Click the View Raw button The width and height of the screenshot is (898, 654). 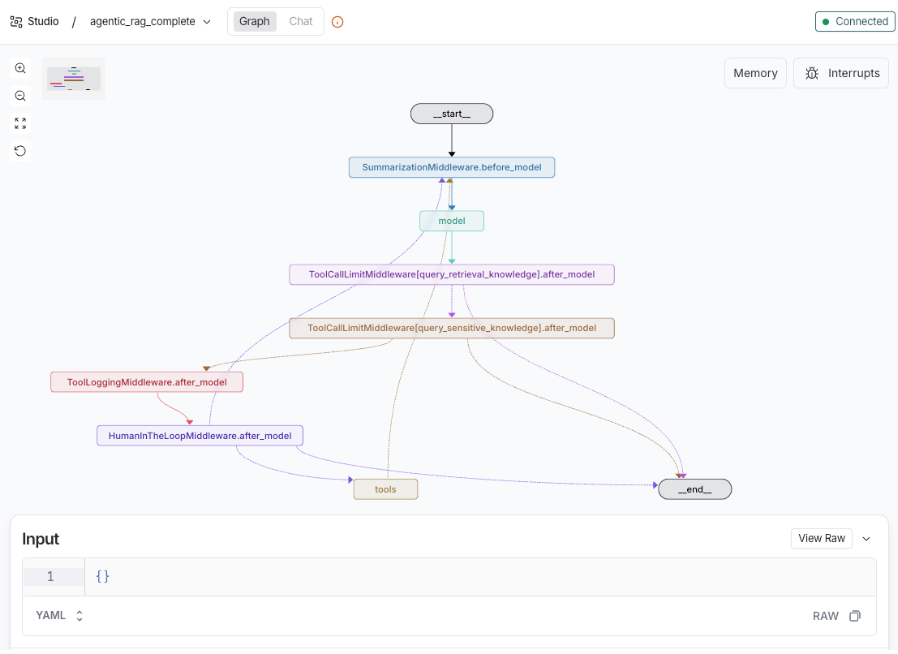[821, 539]
